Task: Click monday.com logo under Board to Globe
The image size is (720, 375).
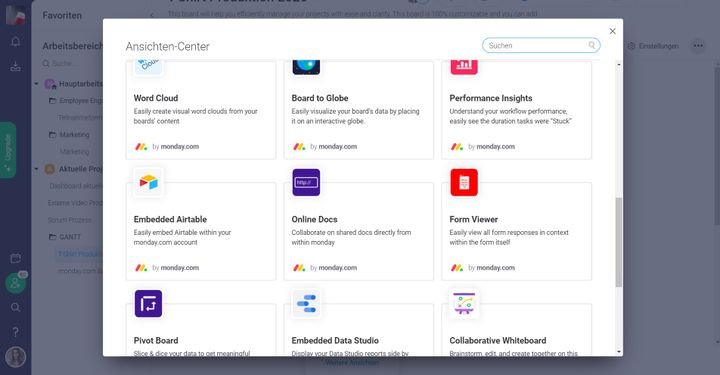Action: tap(299, 147)
